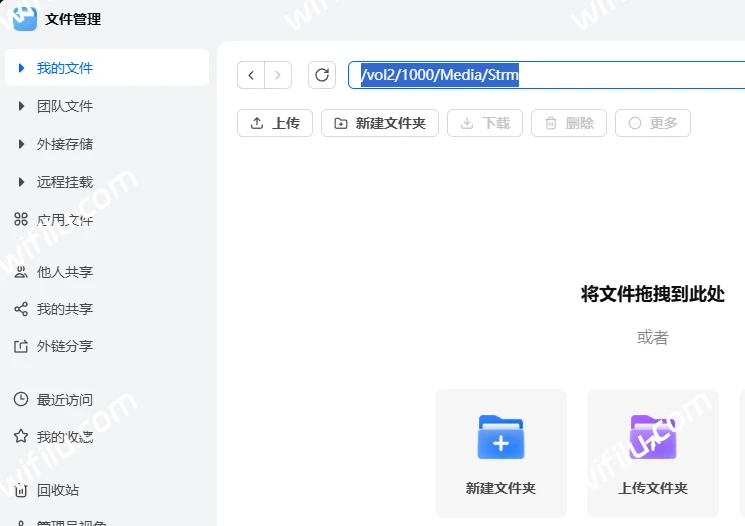Open 回收站 recycle bin
The height and width of the screenshot is (526, 745).
pyautogui.click(x=57, y=491)
